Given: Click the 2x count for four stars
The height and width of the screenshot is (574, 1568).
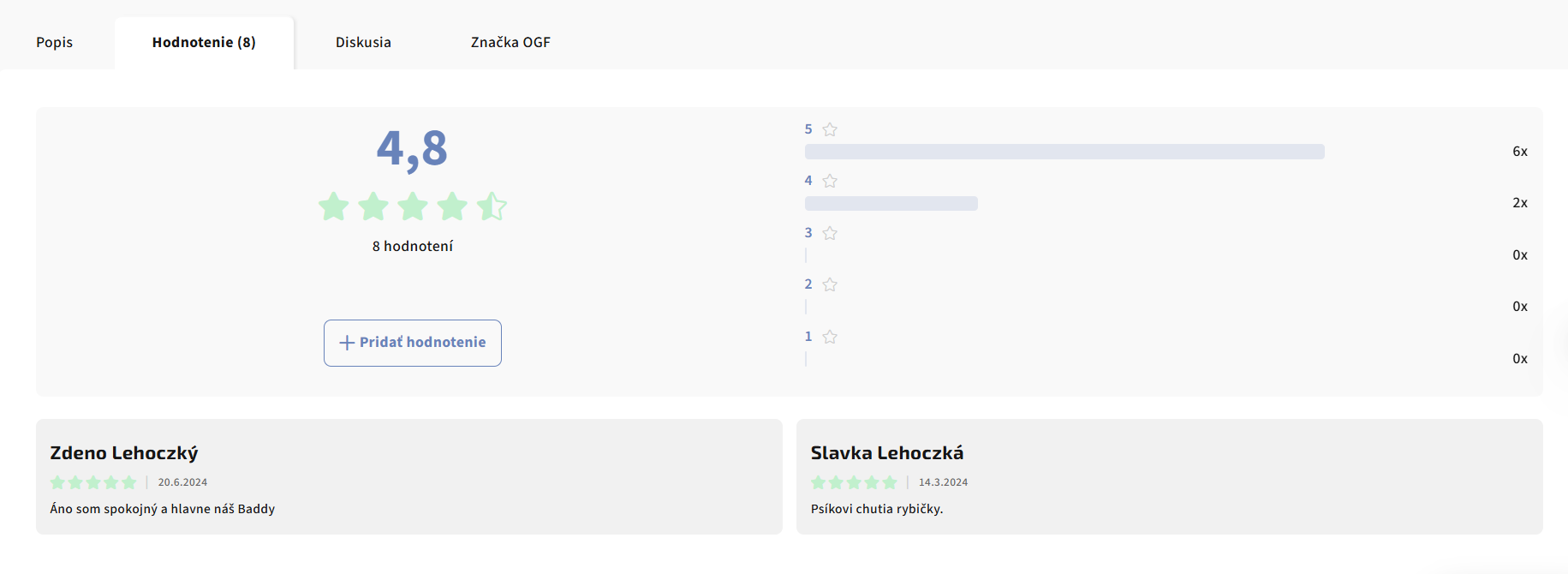Looking at the screenshot, I should tap(1520, 203).
